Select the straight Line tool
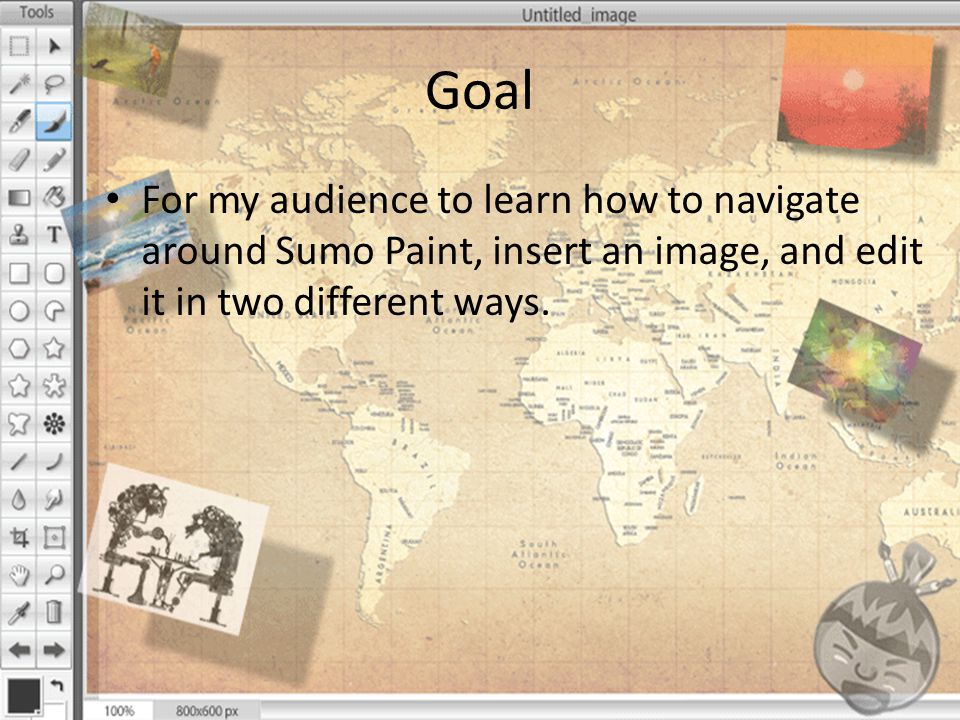Screen dimensions: 960x720 tap(19, 461)
